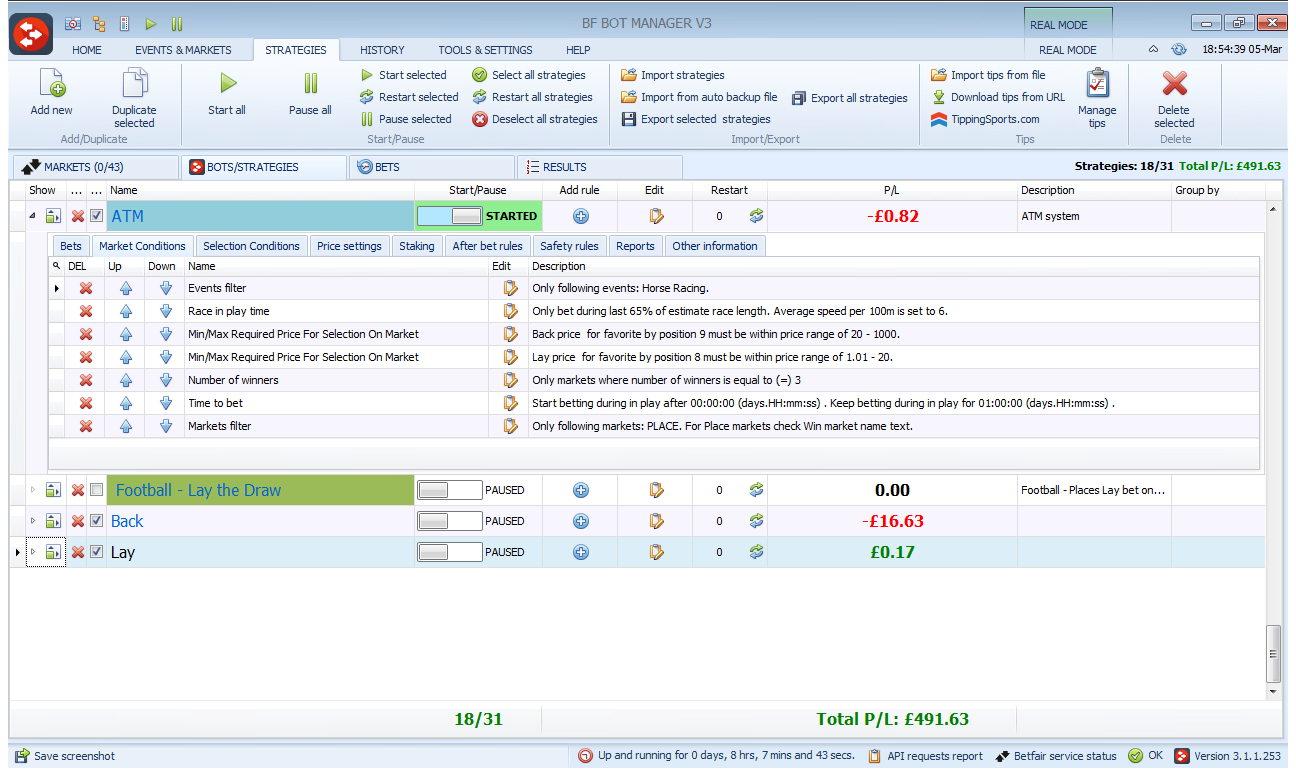Expand the Lay strategy row
Image resolution: width=1296 pixels, height=776 pixels.
tap(32, 552)
